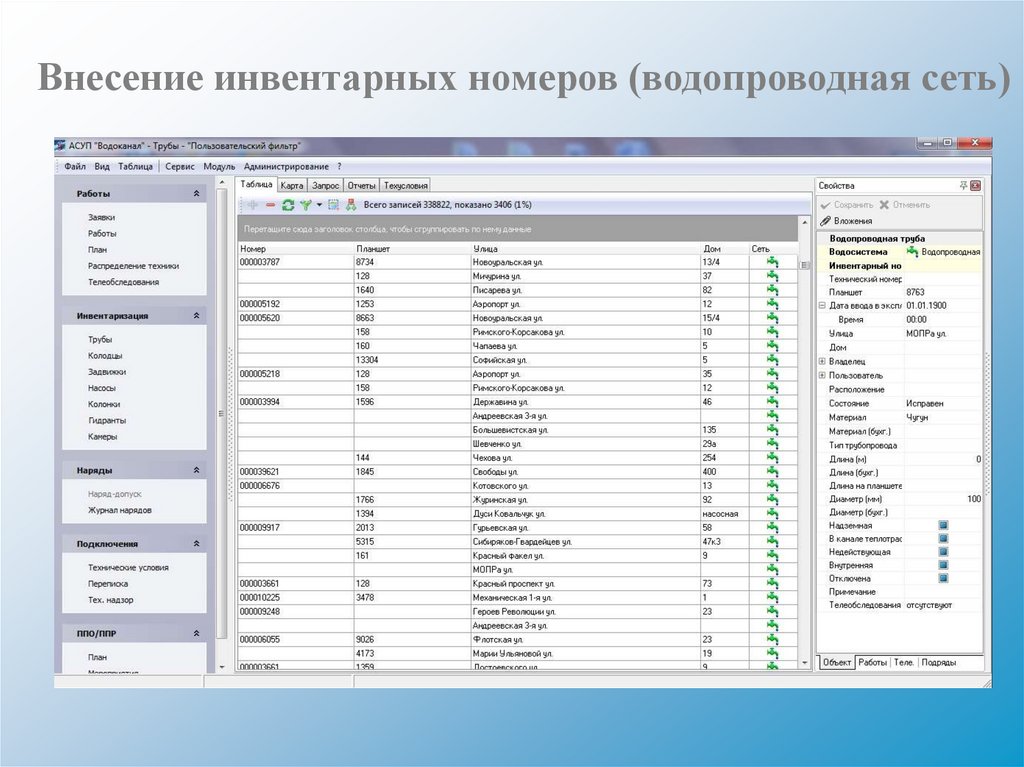Open the Сервис menu
Image resolution: width=1024 pixels, height=767 pixels.
180,166
